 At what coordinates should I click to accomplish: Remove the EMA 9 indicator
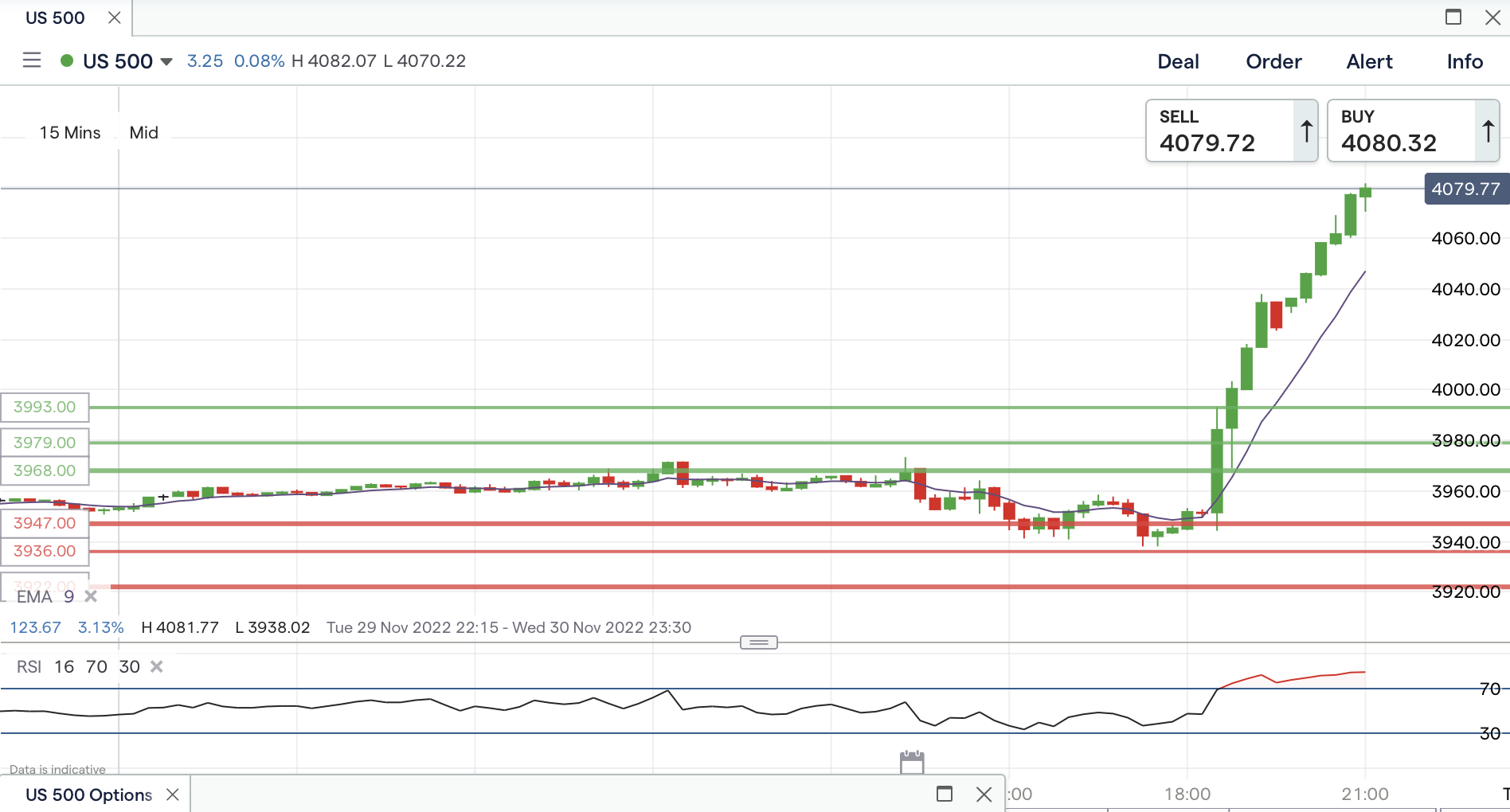(x=91, y=596)
